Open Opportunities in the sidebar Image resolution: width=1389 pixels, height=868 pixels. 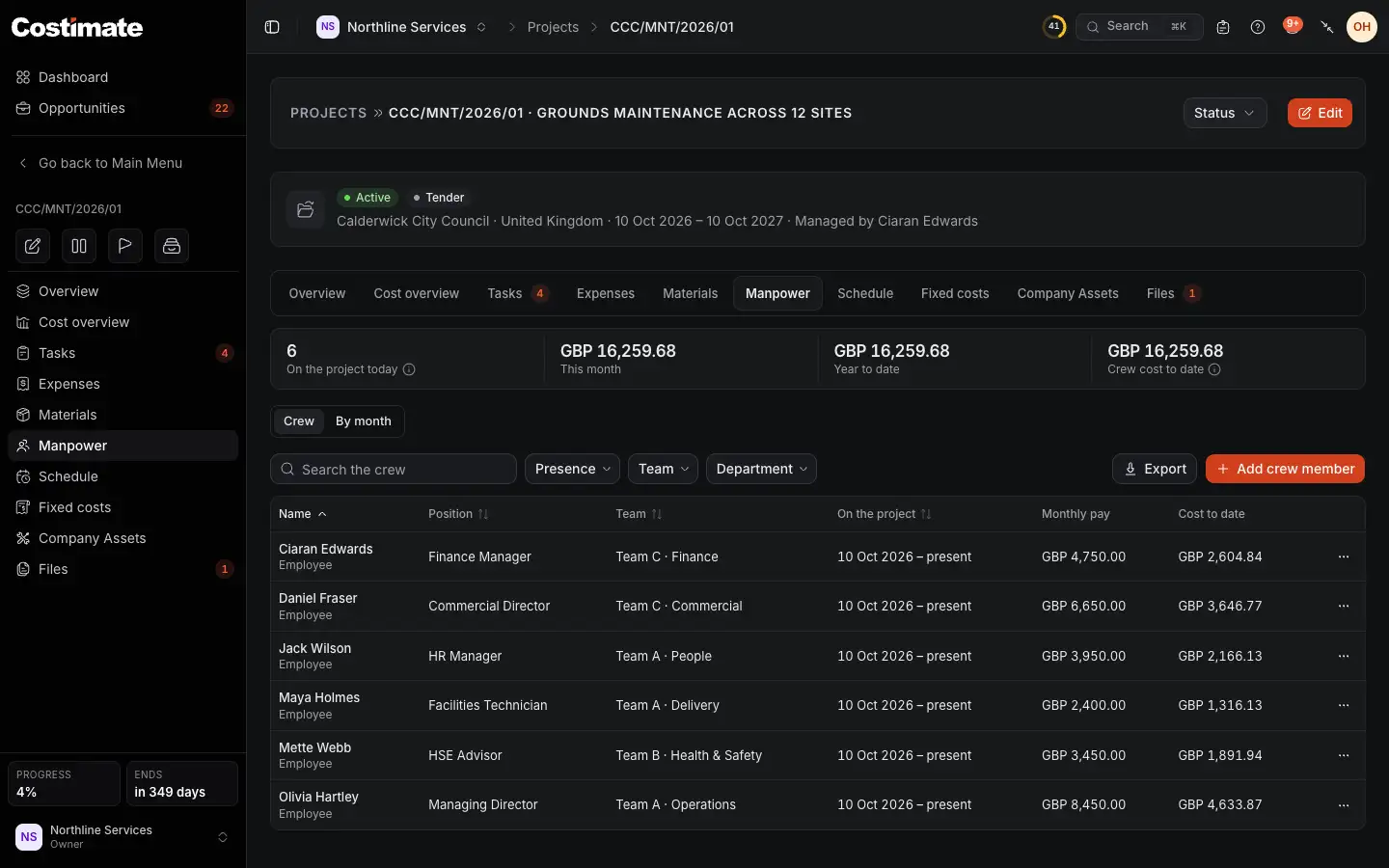pos(123,108)
